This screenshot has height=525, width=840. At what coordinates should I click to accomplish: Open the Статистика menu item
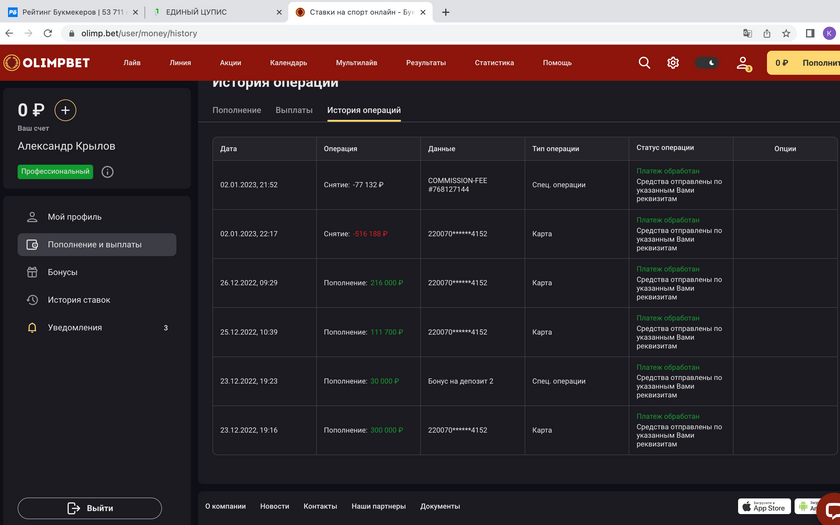(494, 63)
